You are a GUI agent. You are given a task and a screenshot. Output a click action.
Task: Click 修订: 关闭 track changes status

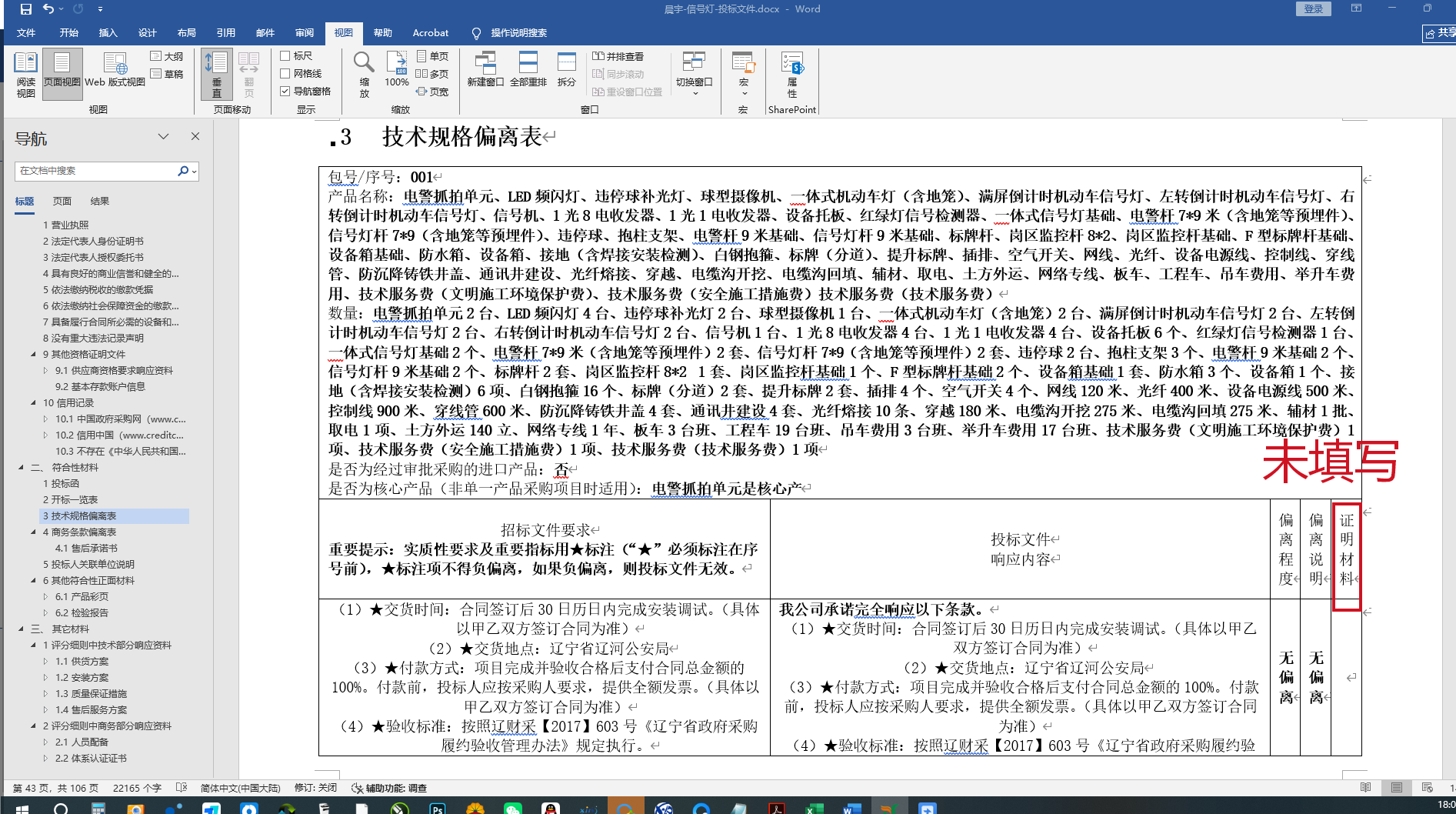pos(315,788)
